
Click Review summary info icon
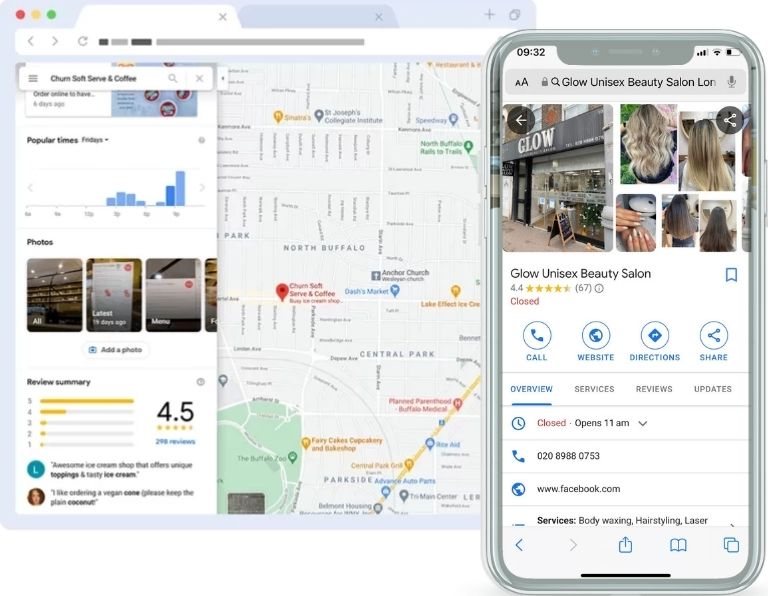200,382
